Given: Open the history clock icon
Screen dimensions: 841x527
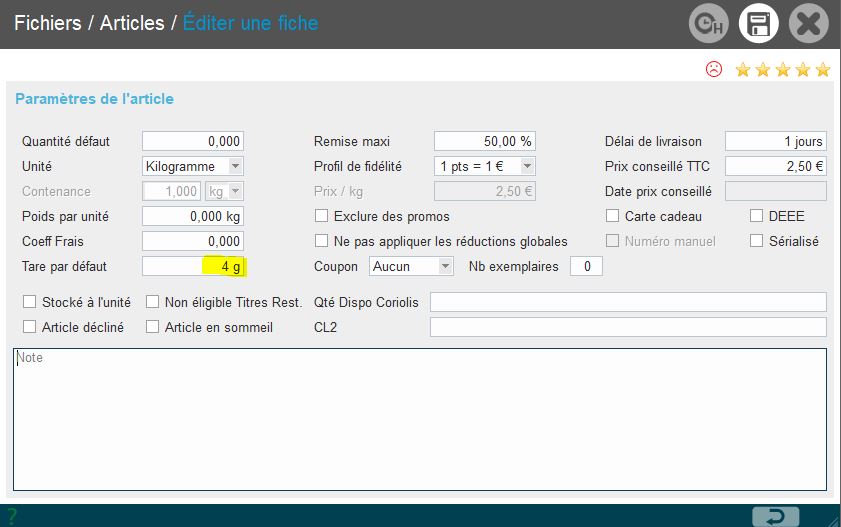Looking at the screenshot, I should click(708, 24).
